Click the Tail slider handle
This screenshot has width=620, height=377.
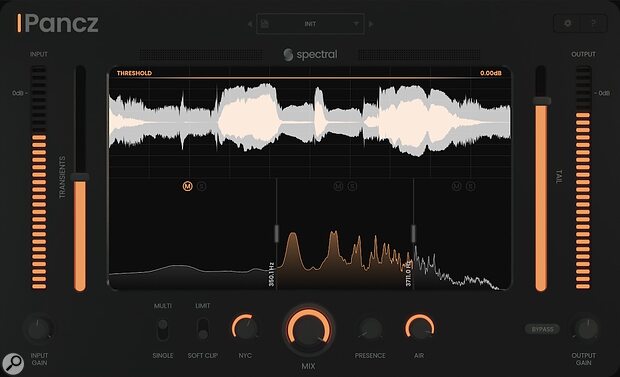pos(541,101)
